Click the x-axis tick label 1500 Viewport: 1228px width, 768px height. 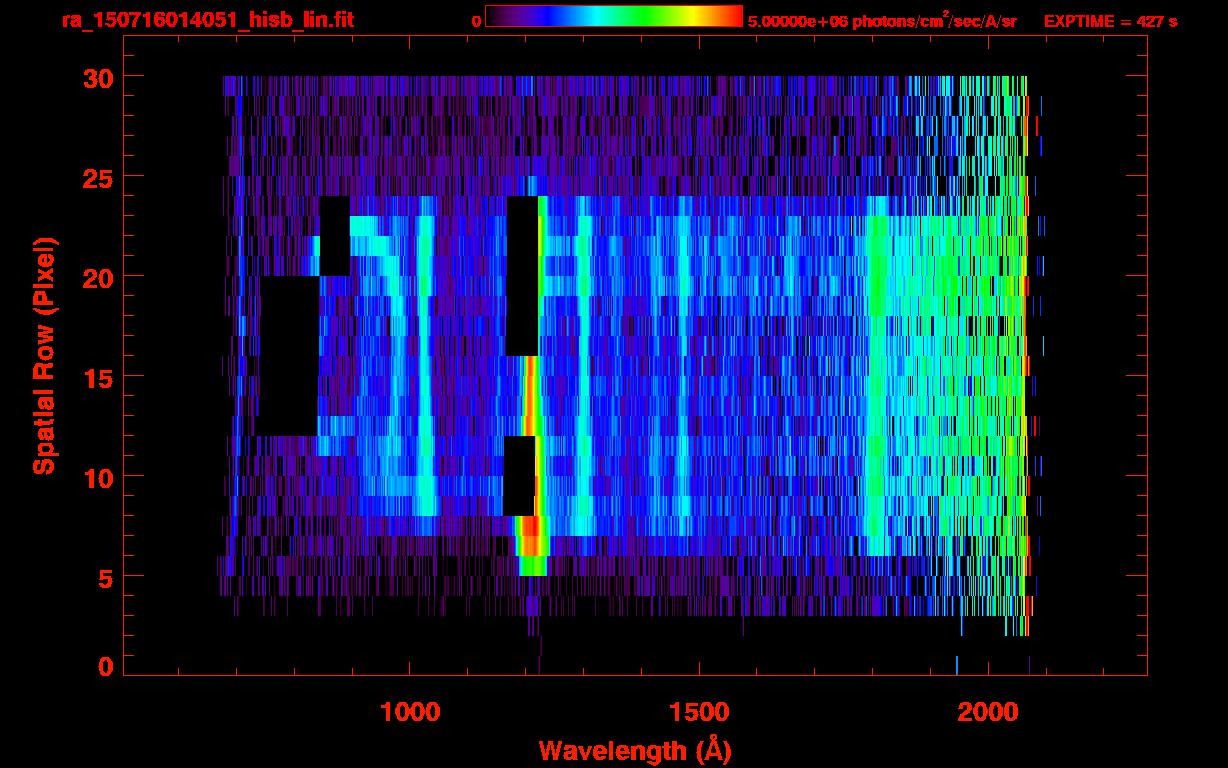[x=699, y=710]
